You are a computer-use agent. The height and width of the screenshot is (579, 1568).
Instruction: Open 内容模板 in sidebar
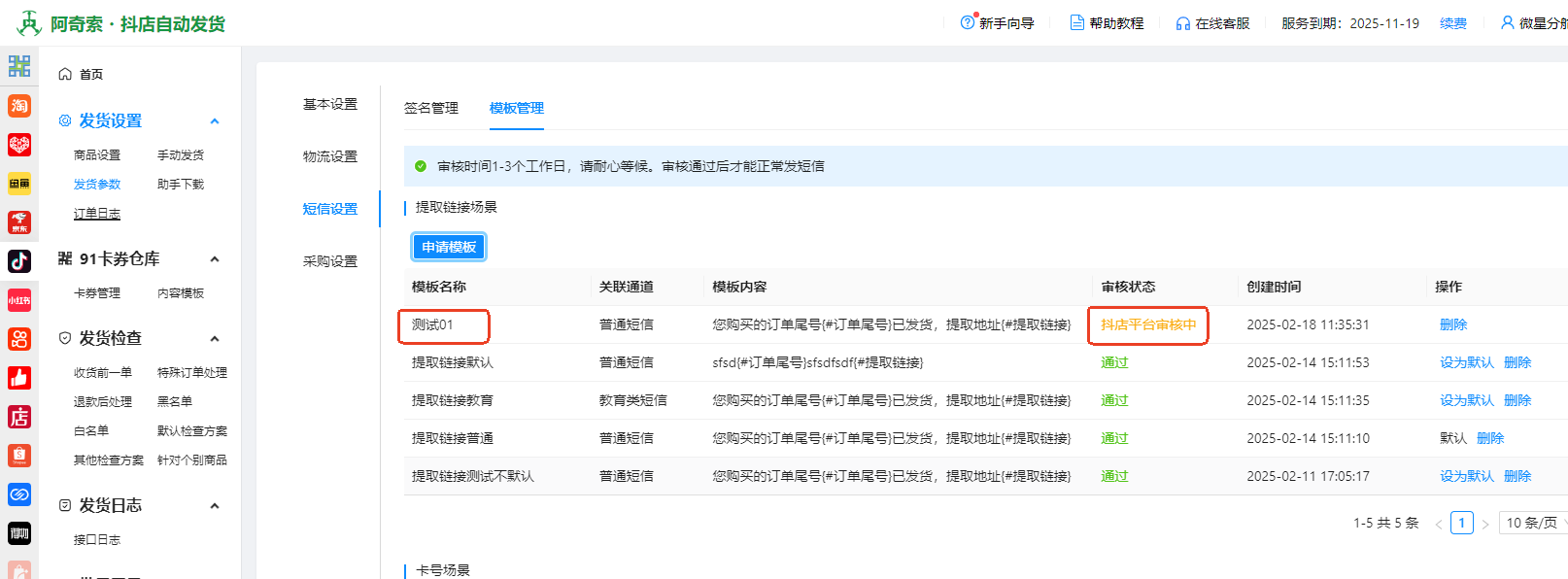pyautogui.click(x=181, y=293)
